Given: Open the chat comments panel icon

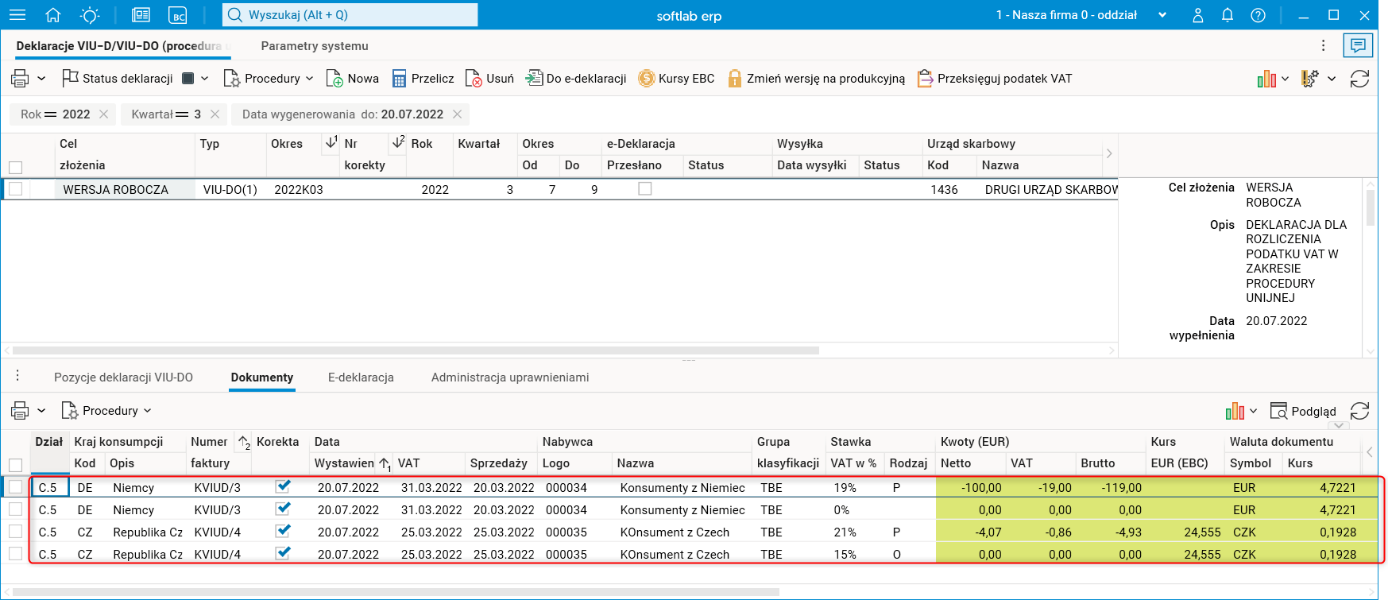Looking at the screenshot, I should (1357, 45).
